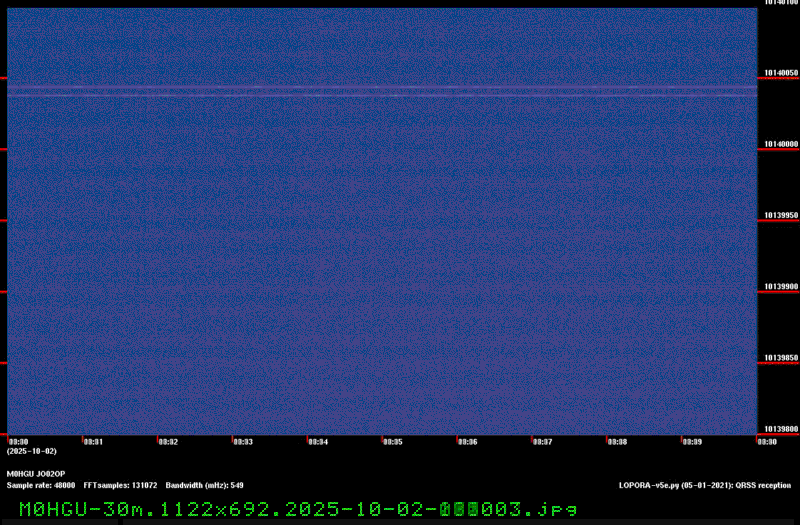Click the 10139800 frequency axis label
800x525 pixels.
(781, 429)
